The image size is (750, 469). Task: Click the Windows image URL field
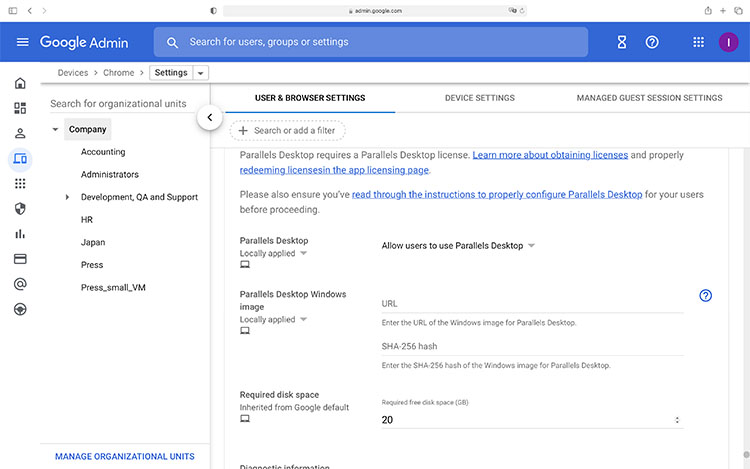point(532,304)
